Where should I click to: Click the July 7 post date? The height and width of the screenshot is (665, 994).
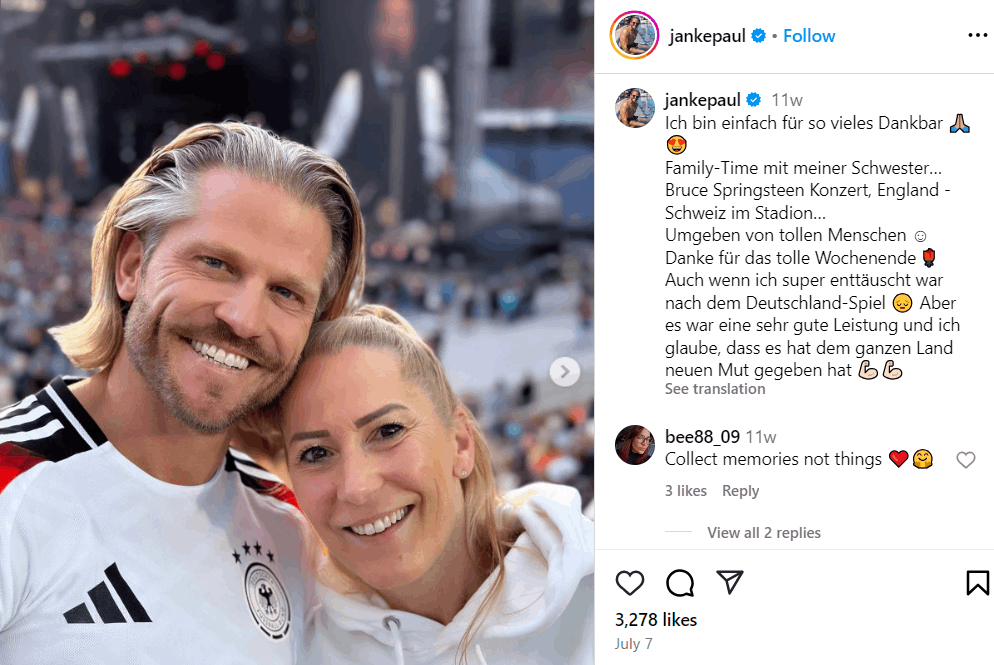click(633, 643)
